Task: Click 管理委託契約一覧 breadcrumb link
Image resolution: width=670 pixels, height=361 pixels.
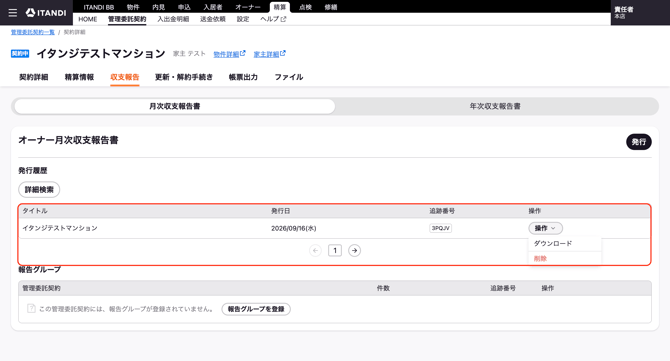Action: click(x=33, y=32)
